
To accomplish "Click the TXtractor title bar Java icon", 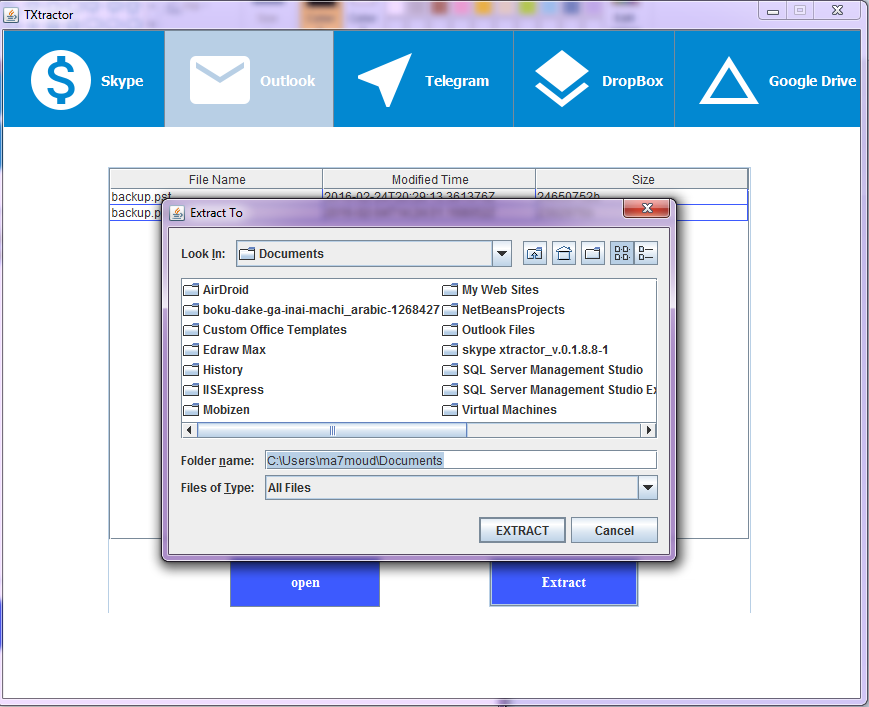I will coord(11,14).
